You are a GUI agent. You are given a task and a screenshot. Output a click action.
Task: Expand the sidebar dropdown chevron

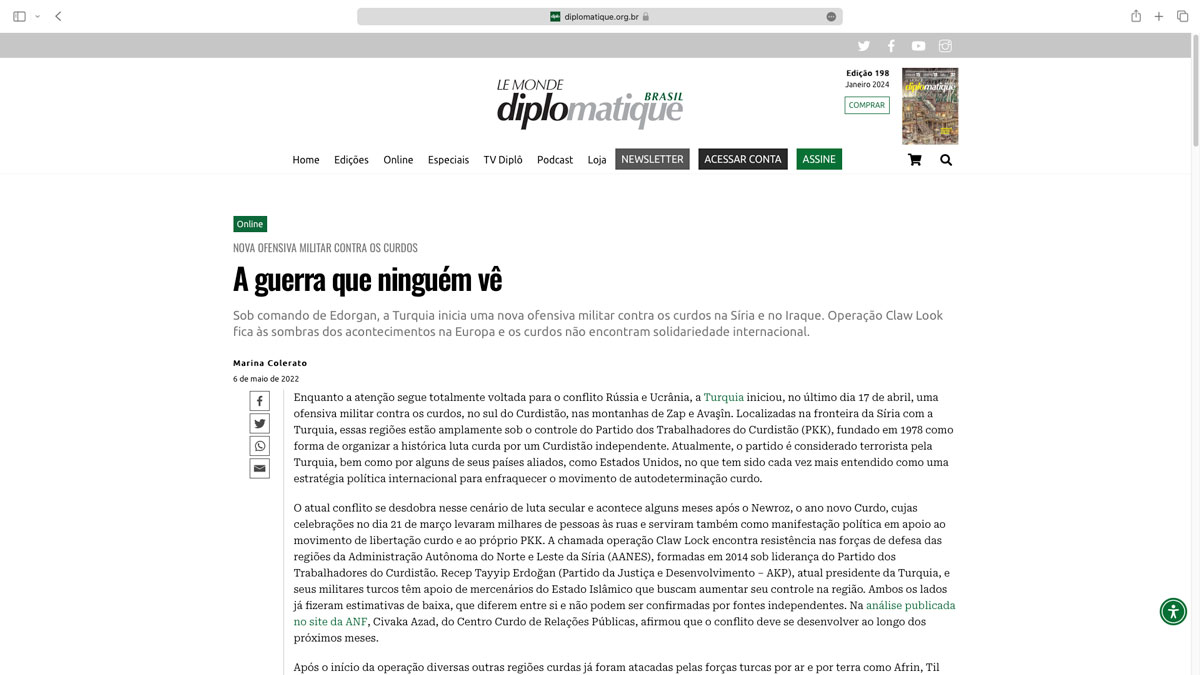[38, 16]
